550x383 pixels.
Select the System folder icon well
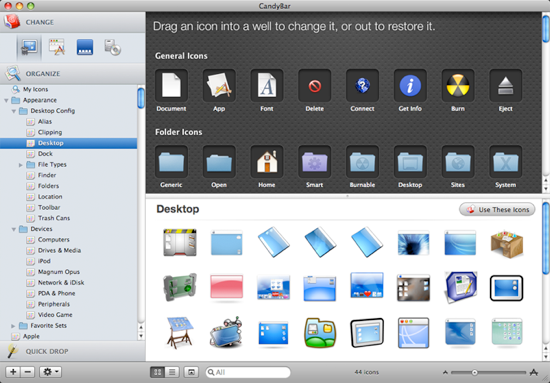pyautogui.click(x=505, y=162)
